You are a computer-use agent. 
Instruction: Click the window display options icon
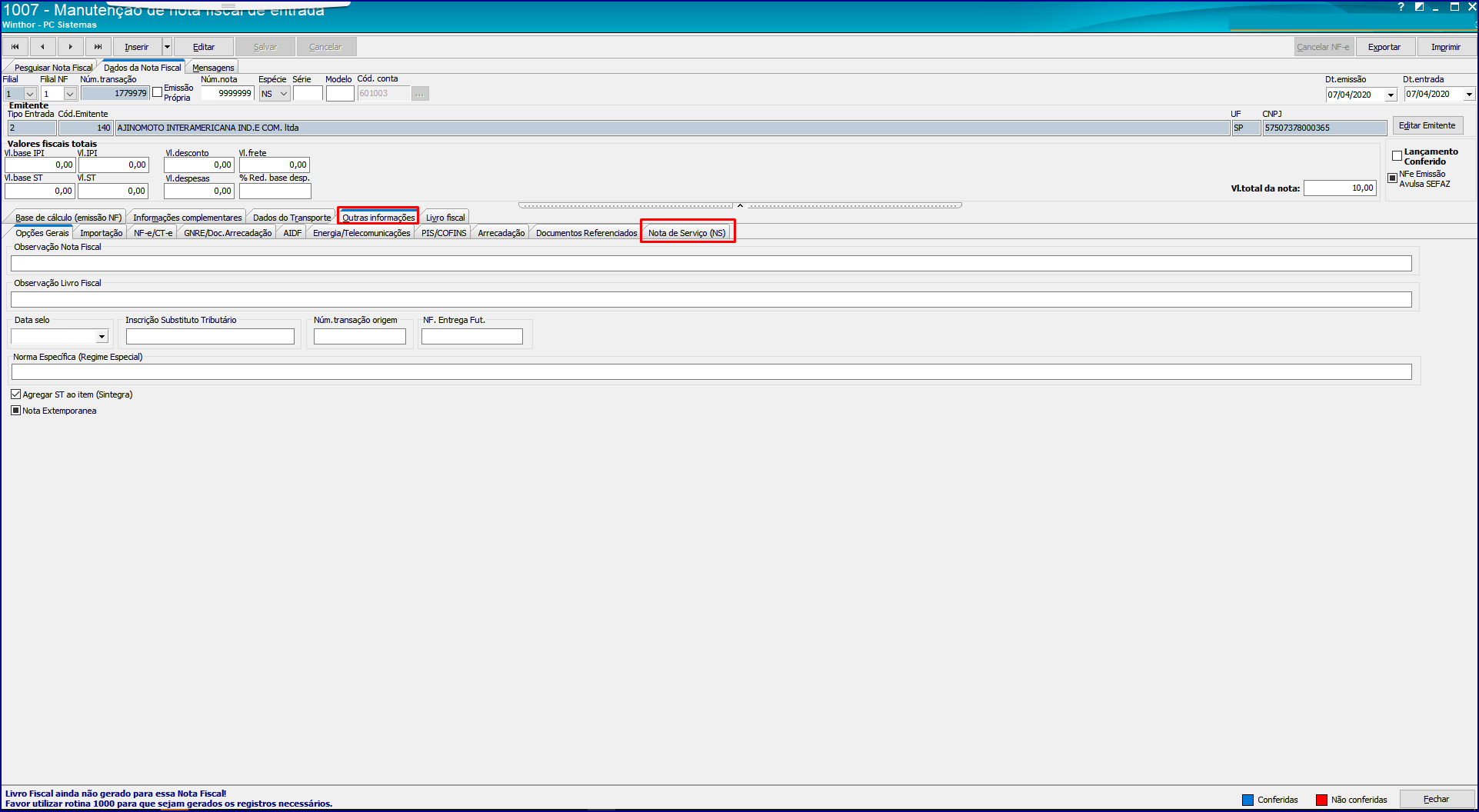tap(1419, 7)
